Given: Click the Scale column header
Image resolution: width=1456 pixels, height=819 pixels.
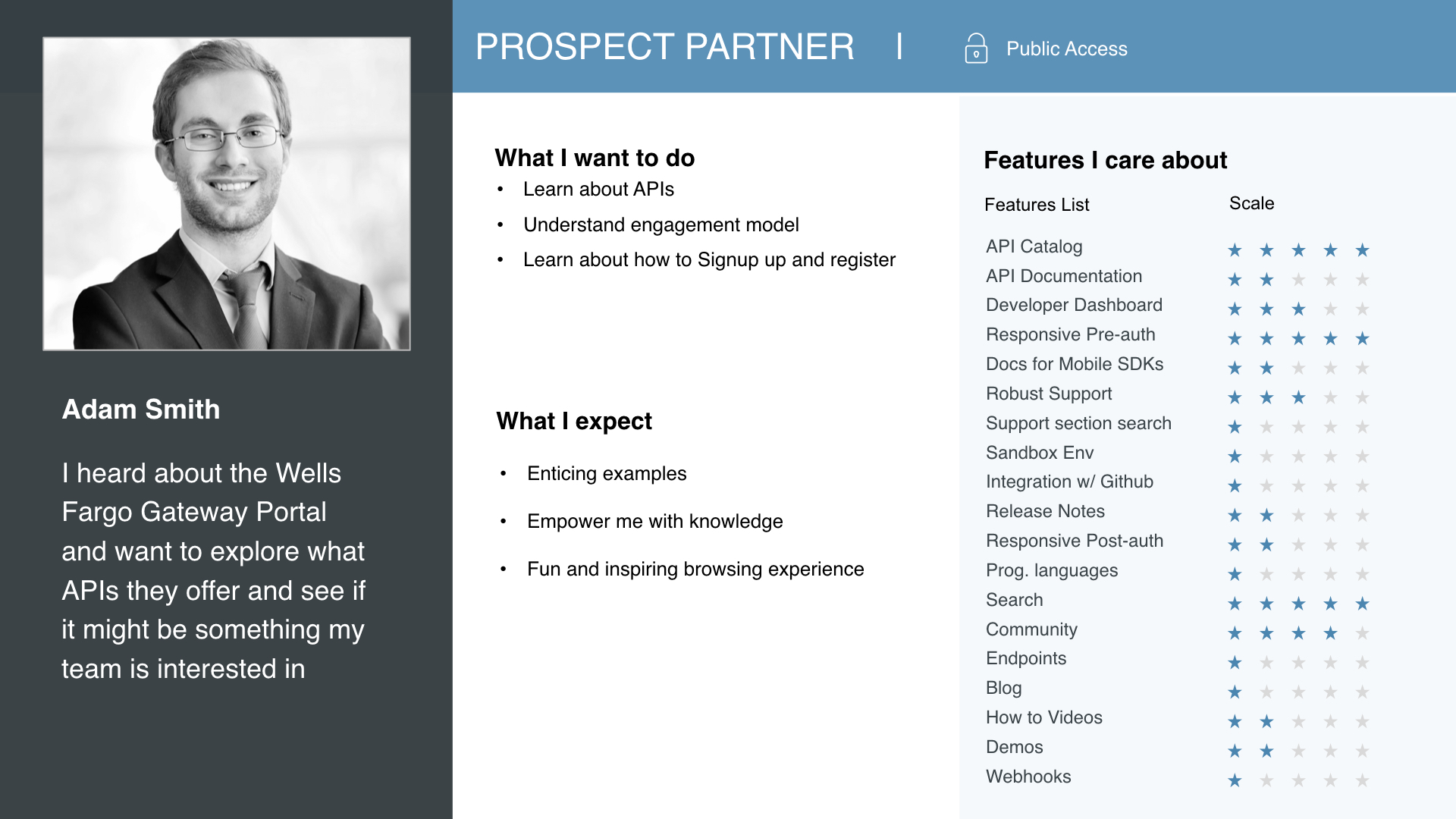Looking at the screenshot, I should click(x=1251, y=203).
